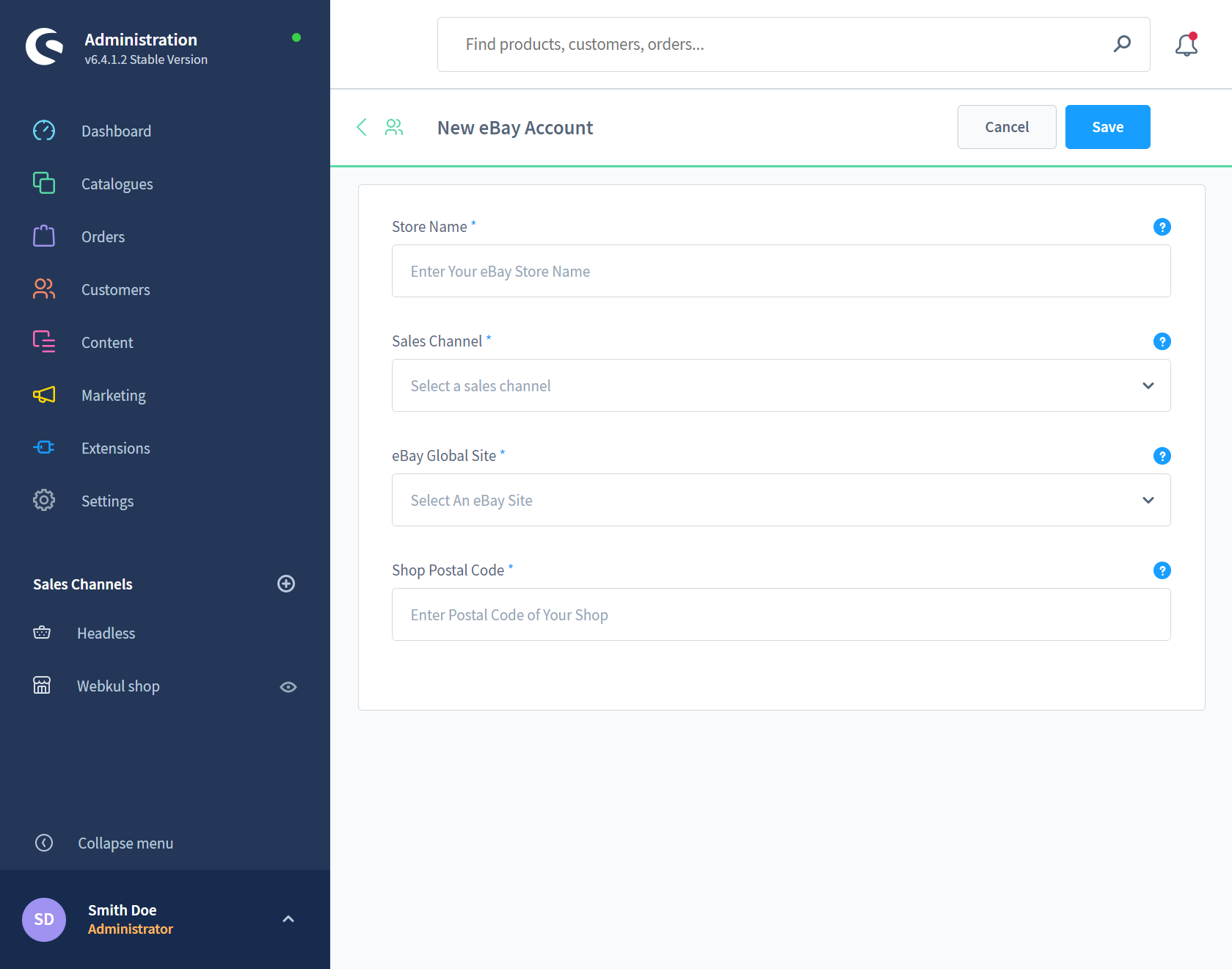The width and height of the screenshot is (1232, 969).
Task: Click the search magnifier icon
Action: [1122, 44]
